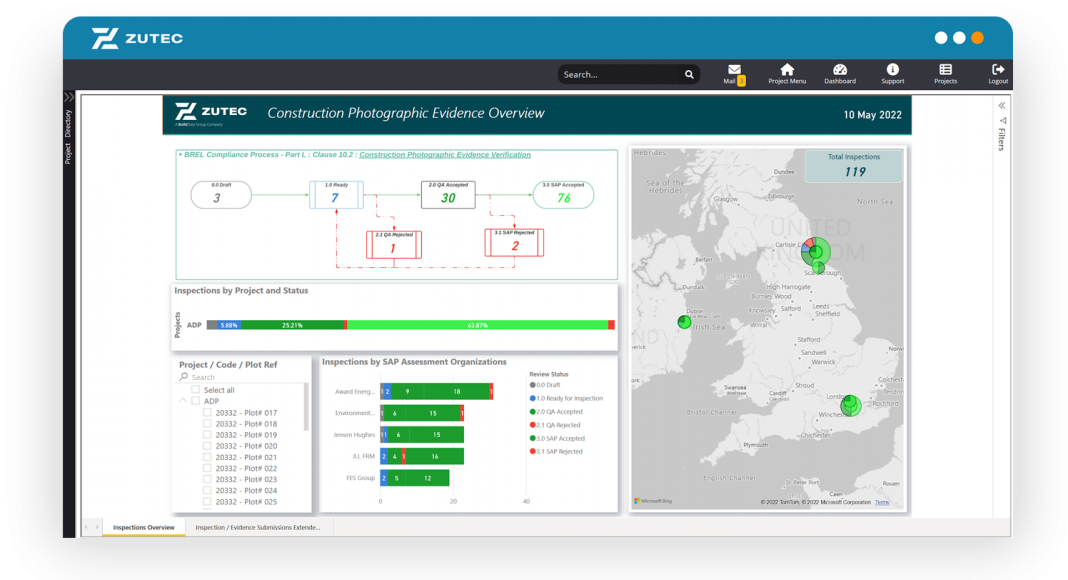1068x580 pixels.
Task: Click the 2.0 QA Accepted box
Action: tap(448, 195)
